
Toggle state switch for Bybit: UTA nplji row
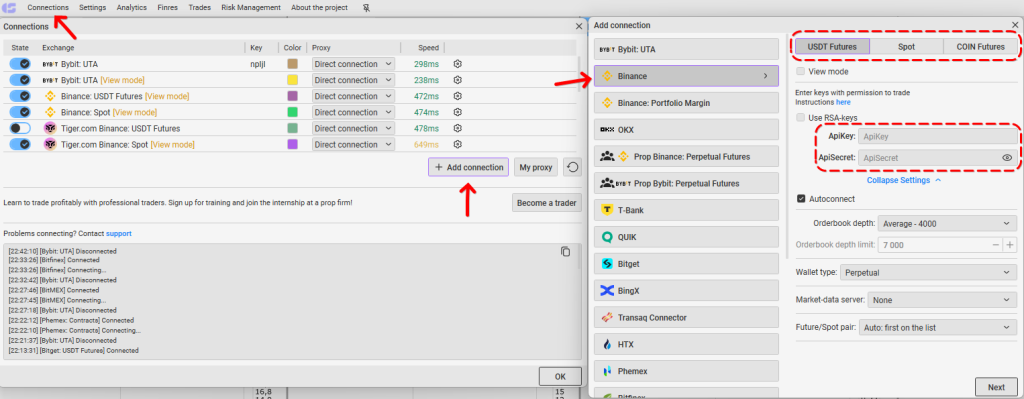click(x=20, y=64)
